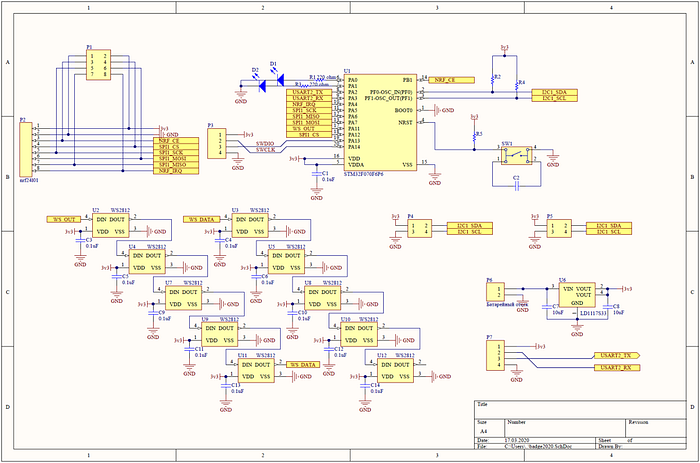700x463 pixels.
Task: Select resistor R5 near NRST line
Action: pos(475,136)
